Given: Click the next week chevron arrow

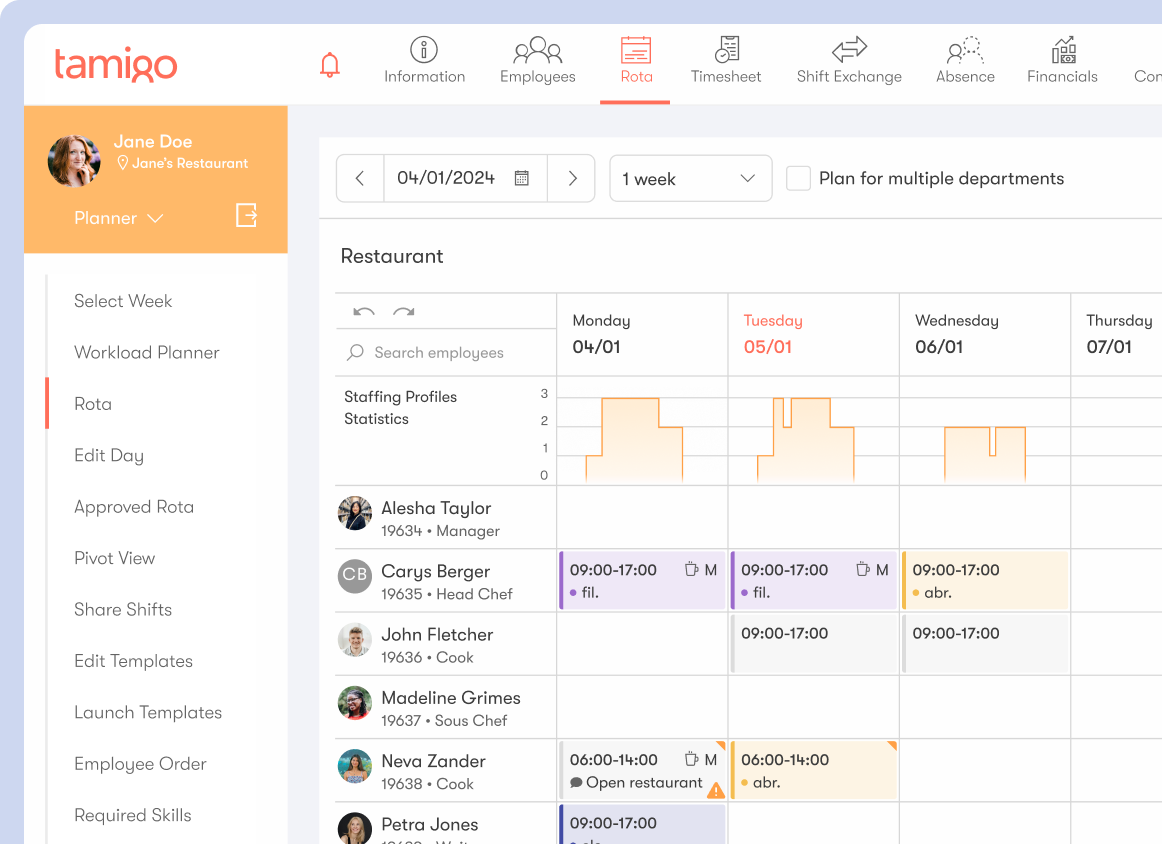Looking at the screenshot, I should tap(571, 178).
